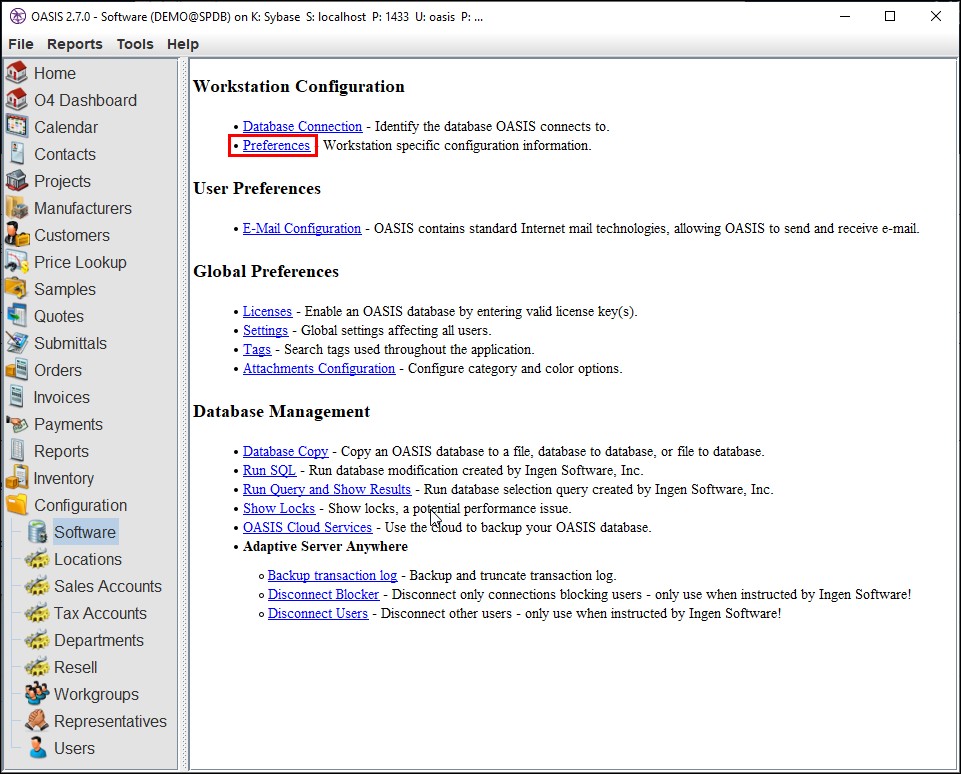
Task: Select the Representatives label
Action: [x=110, y=721]
